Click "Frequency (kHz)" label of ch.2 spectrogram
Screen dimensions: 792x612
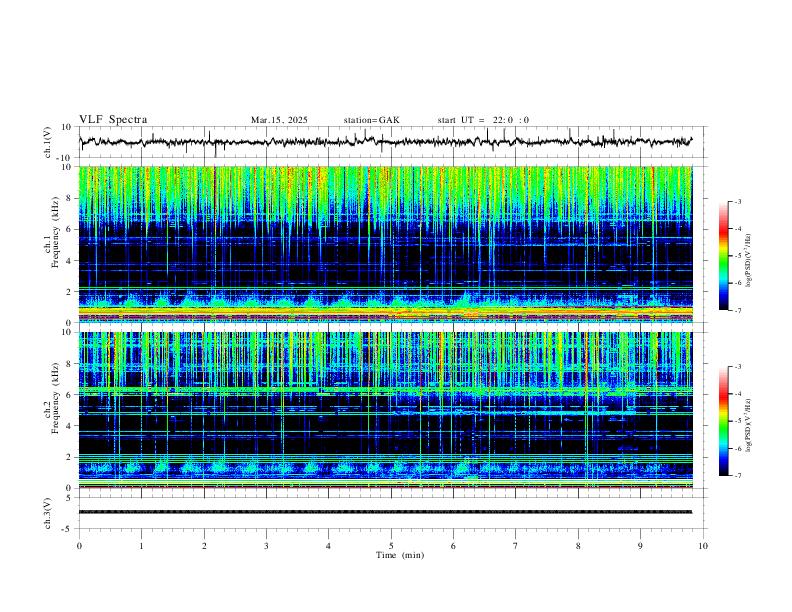pos(55,398)
